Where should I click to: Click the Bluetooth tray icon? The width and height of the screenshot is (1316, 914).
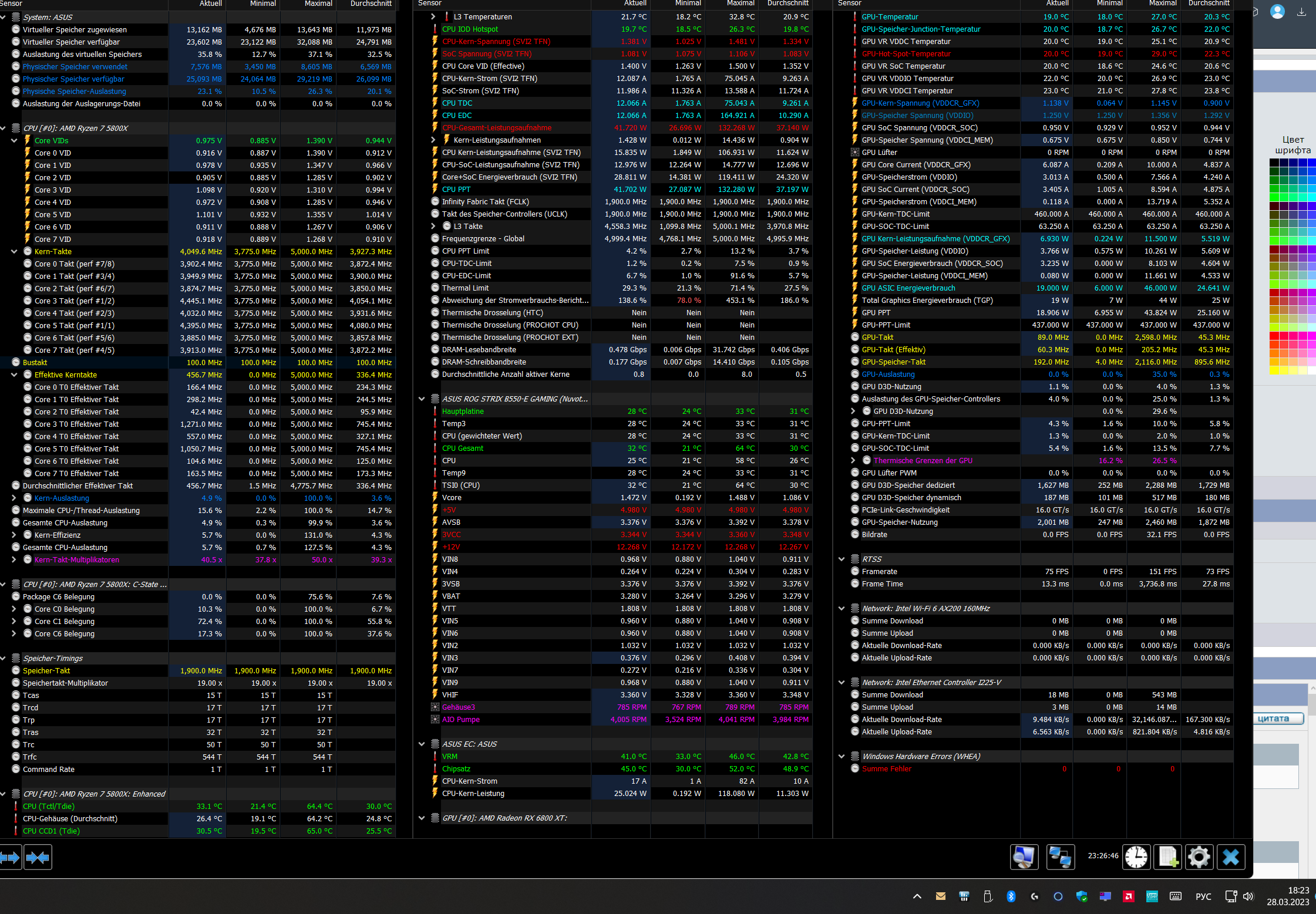click(1011, 896)
